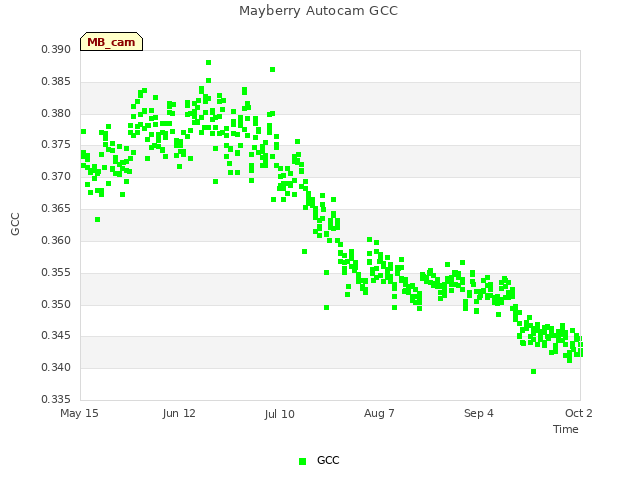Click the Time x-axis title

(x=566, y=429)
